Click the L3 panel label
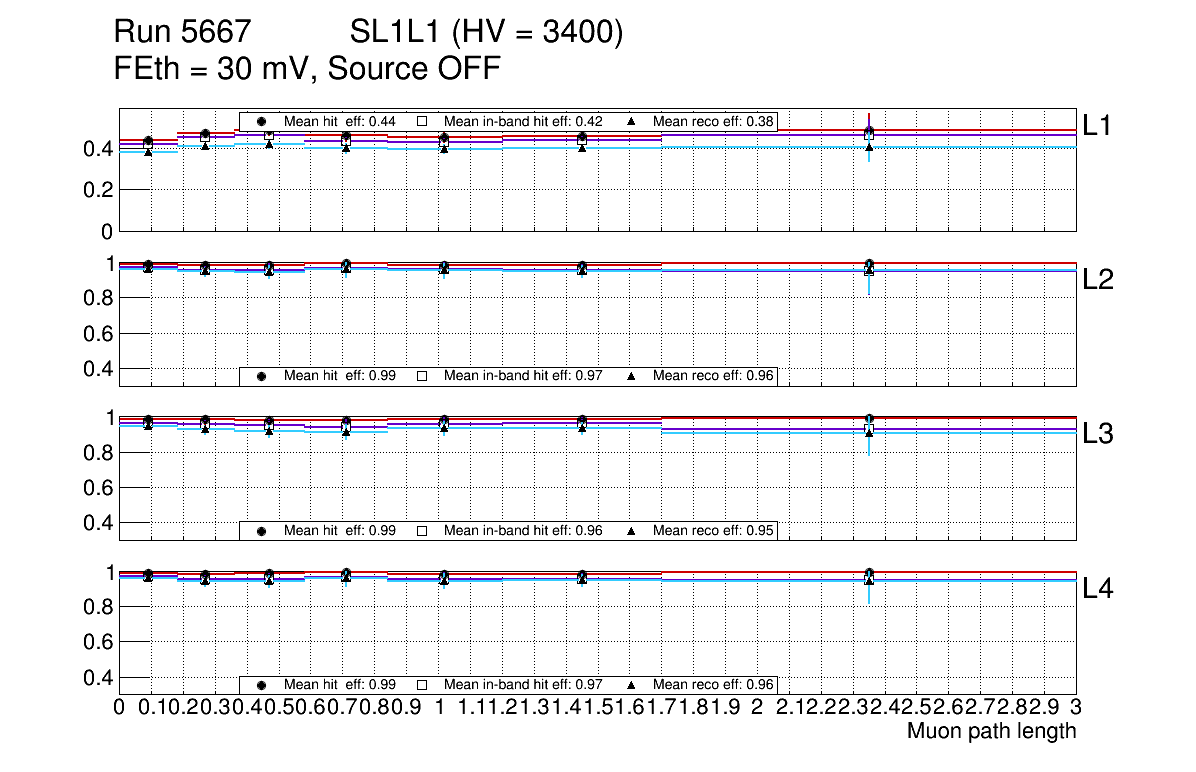 (x=1098, y=434)
